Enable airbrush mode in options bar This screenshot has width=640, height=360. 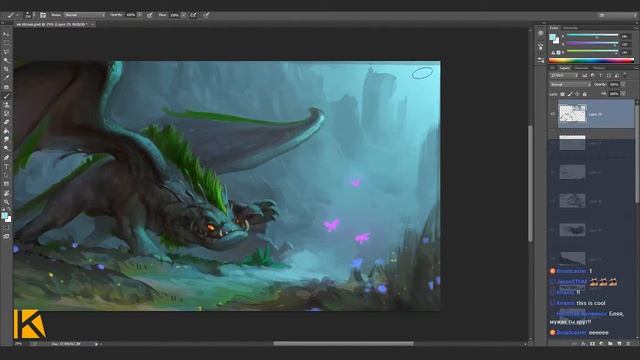click(x=194, y=15)
